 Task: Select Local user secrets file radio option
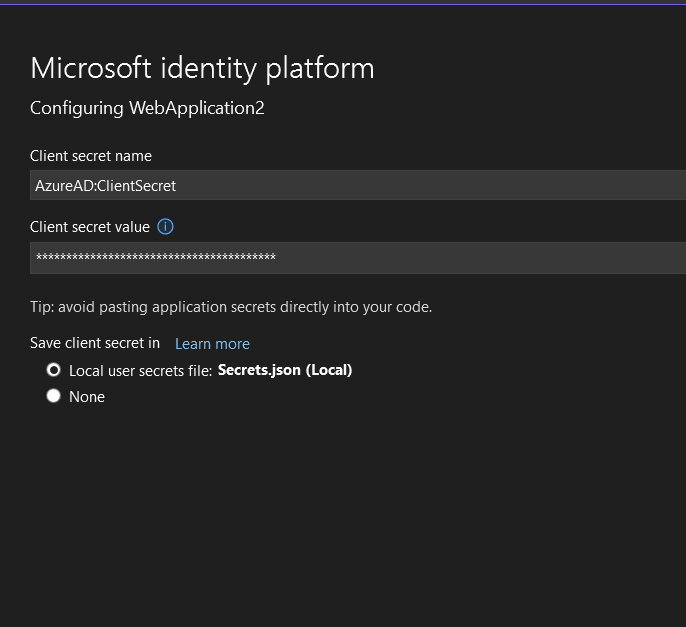tap(53, 370)
